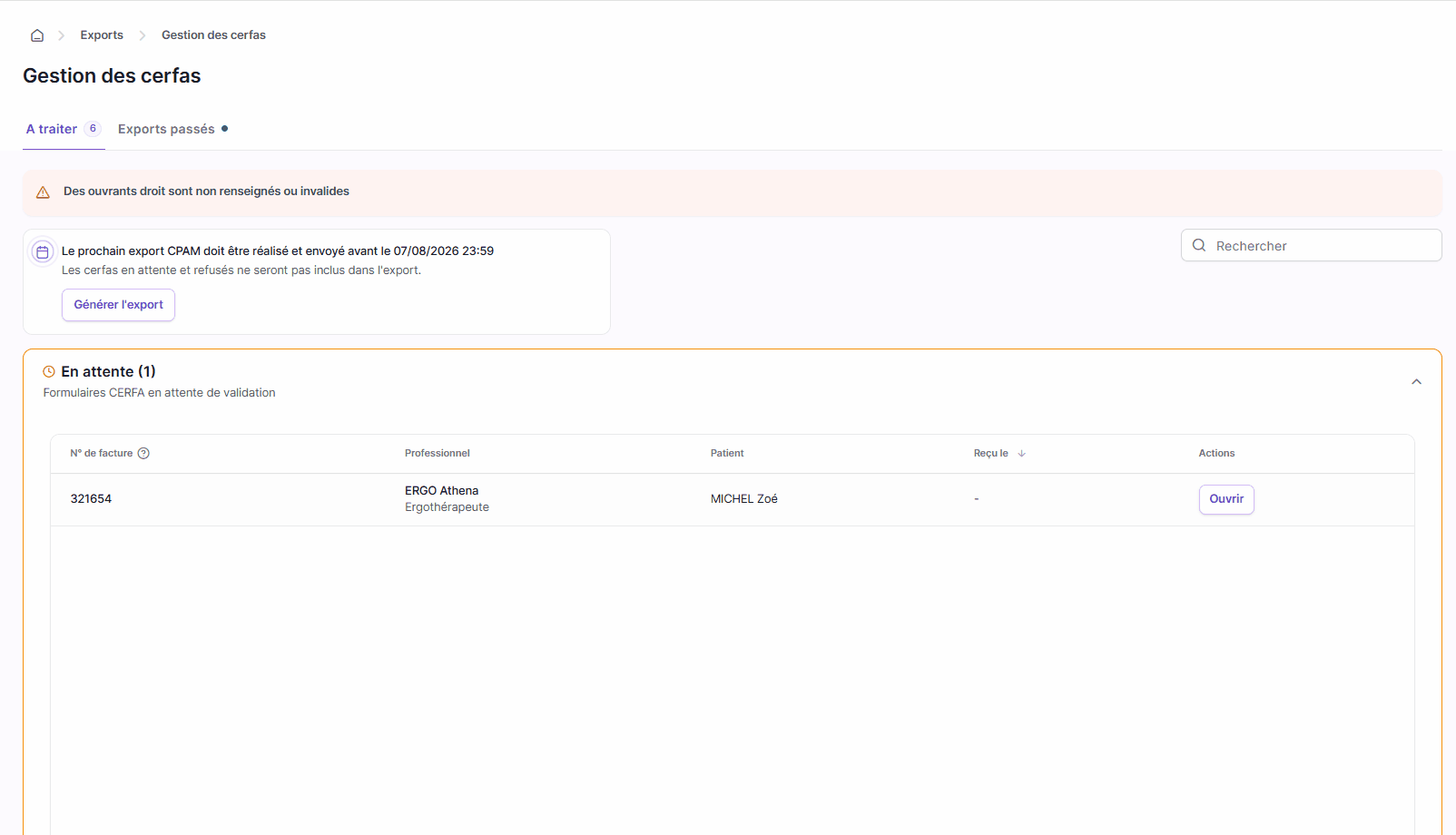Click the warning triangle icon in alert banner
This screenshot has width=1456, height=835.
click(x=43, y=192)
